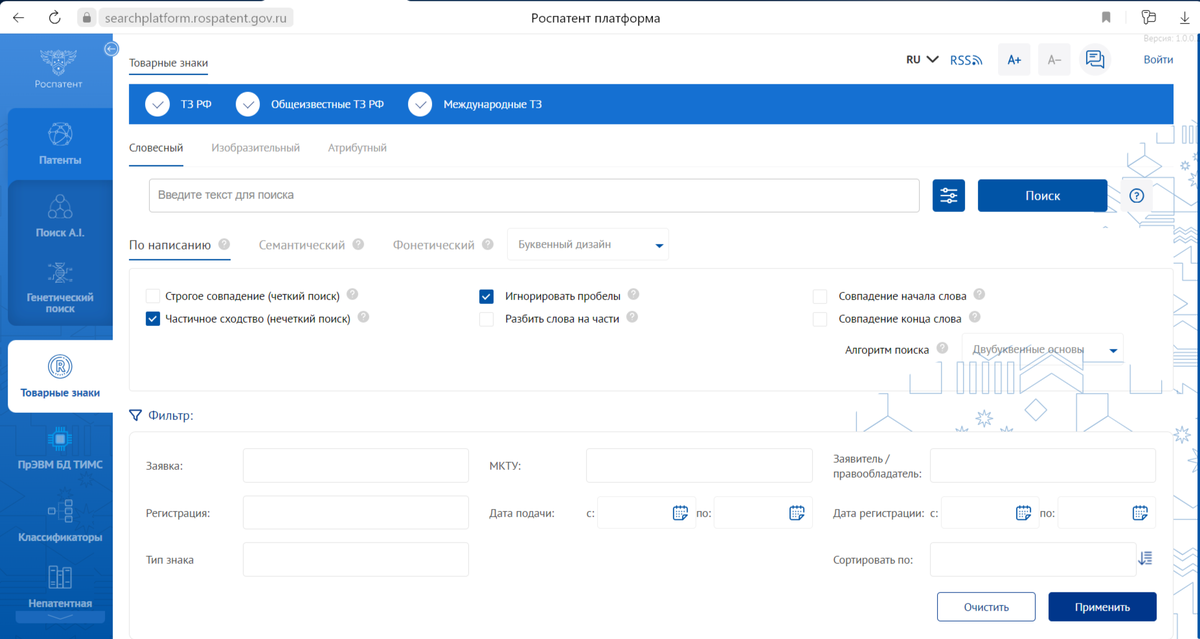Uncheck Частичное сходство checkbox
This screenshot has height=639, width=1200.
pos(153,319)
